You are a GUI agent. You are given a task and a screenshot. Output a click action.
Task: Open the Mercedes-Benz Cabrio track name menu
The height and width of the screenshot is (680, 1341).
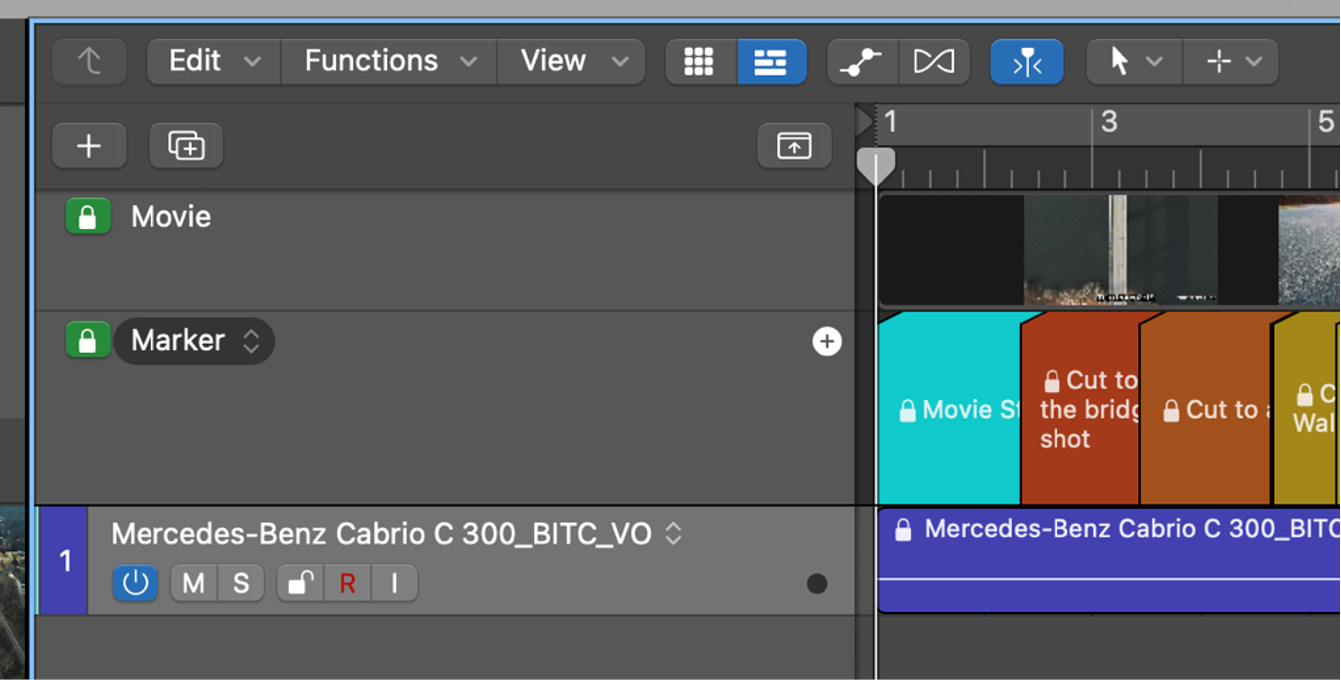point(674,534)
